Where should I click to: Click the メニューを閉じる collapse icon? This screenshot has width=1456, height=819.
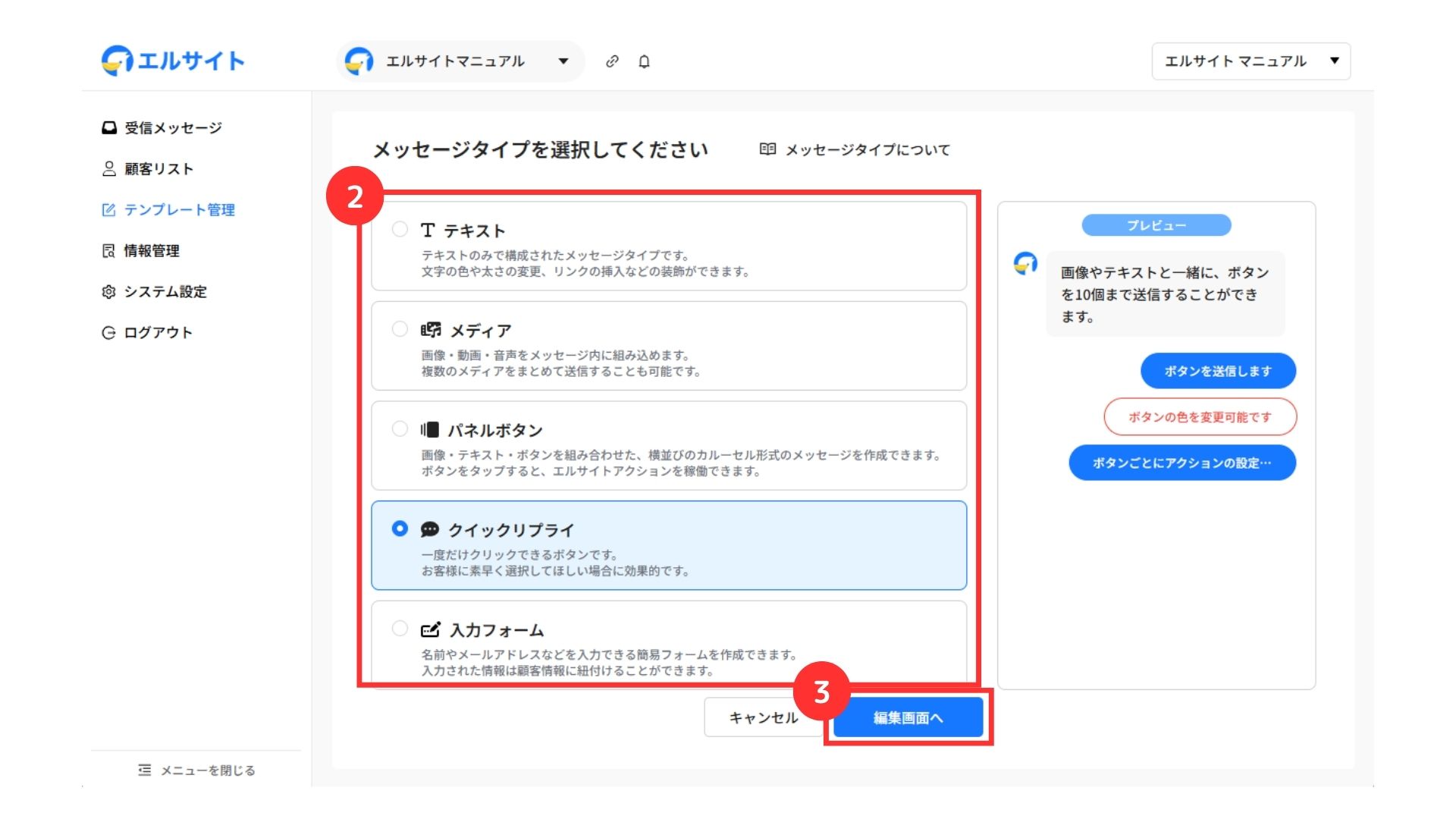coord(145,770)
